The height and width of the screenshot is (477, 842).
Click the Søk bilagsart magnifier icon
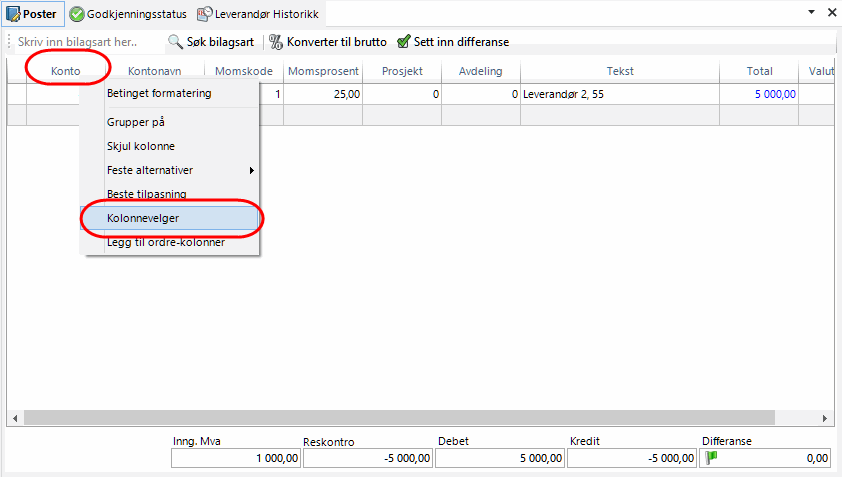point(175,42)
